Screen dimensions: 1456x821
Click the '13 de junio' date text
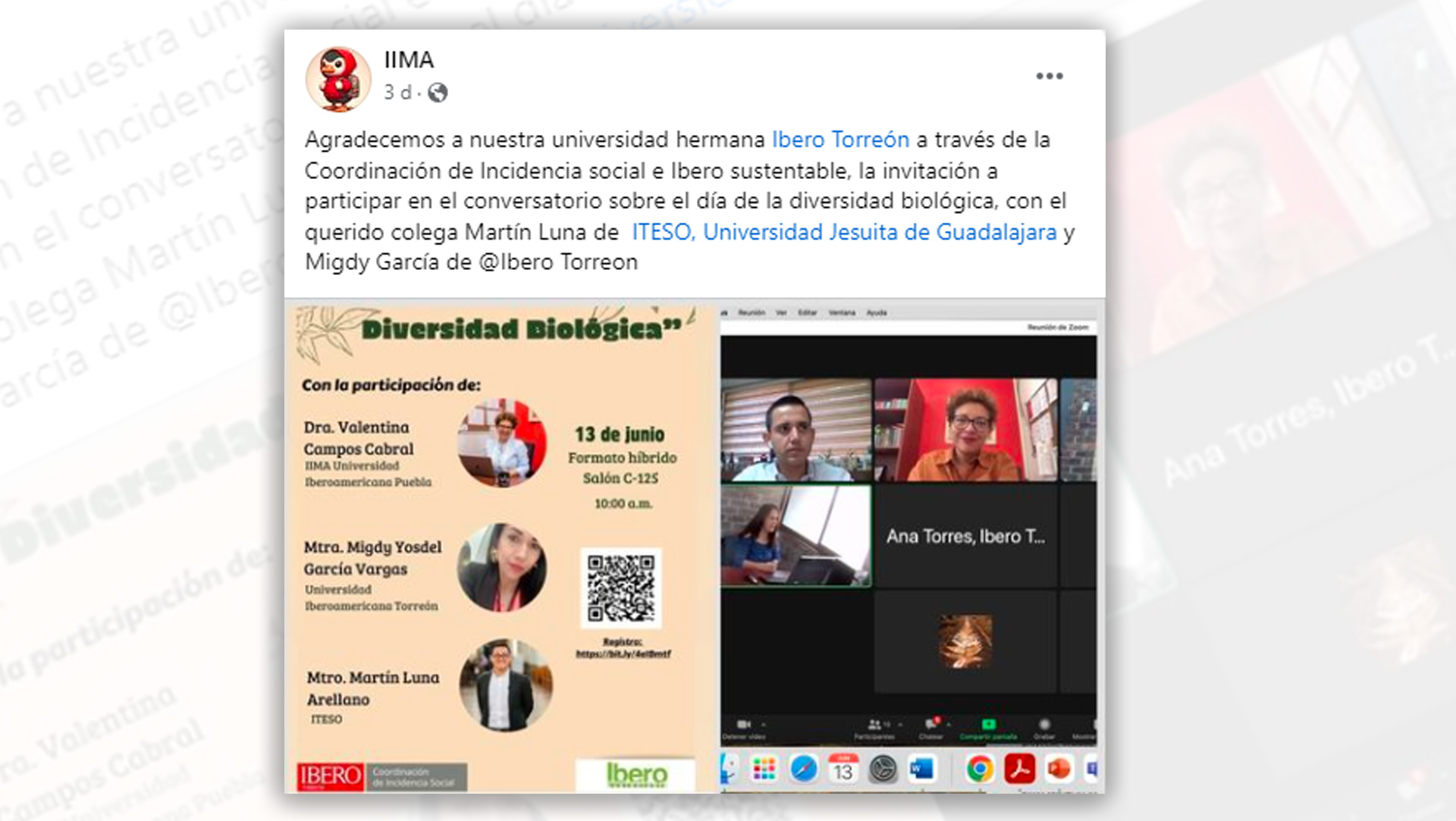pyautogui.click(x=620, y=434)
